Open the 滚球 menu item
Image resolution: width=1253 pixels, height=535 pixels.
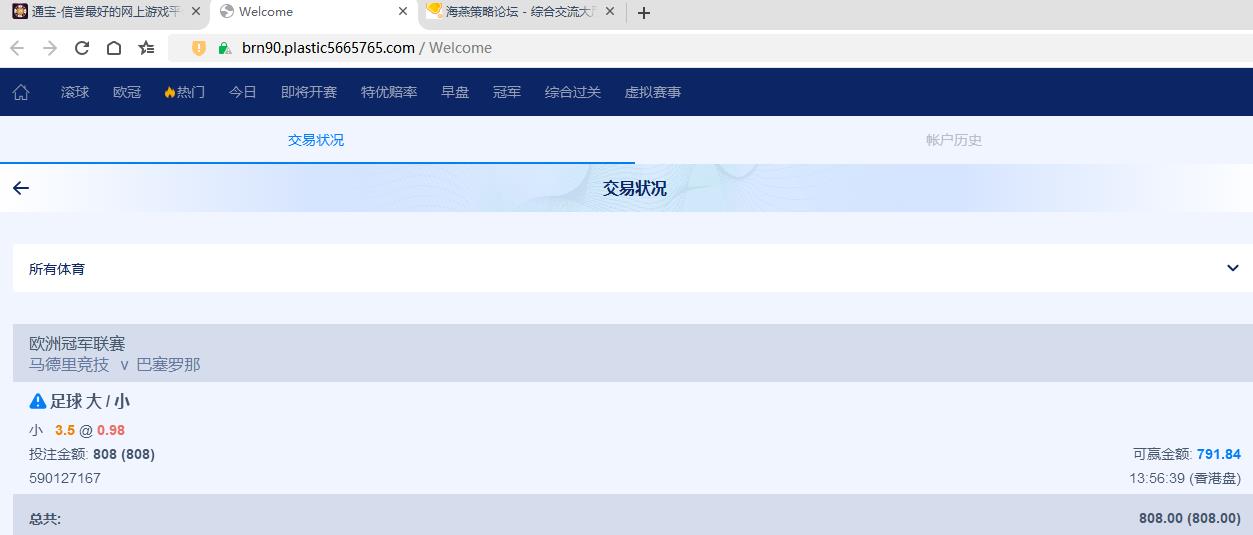coord(75,92)
